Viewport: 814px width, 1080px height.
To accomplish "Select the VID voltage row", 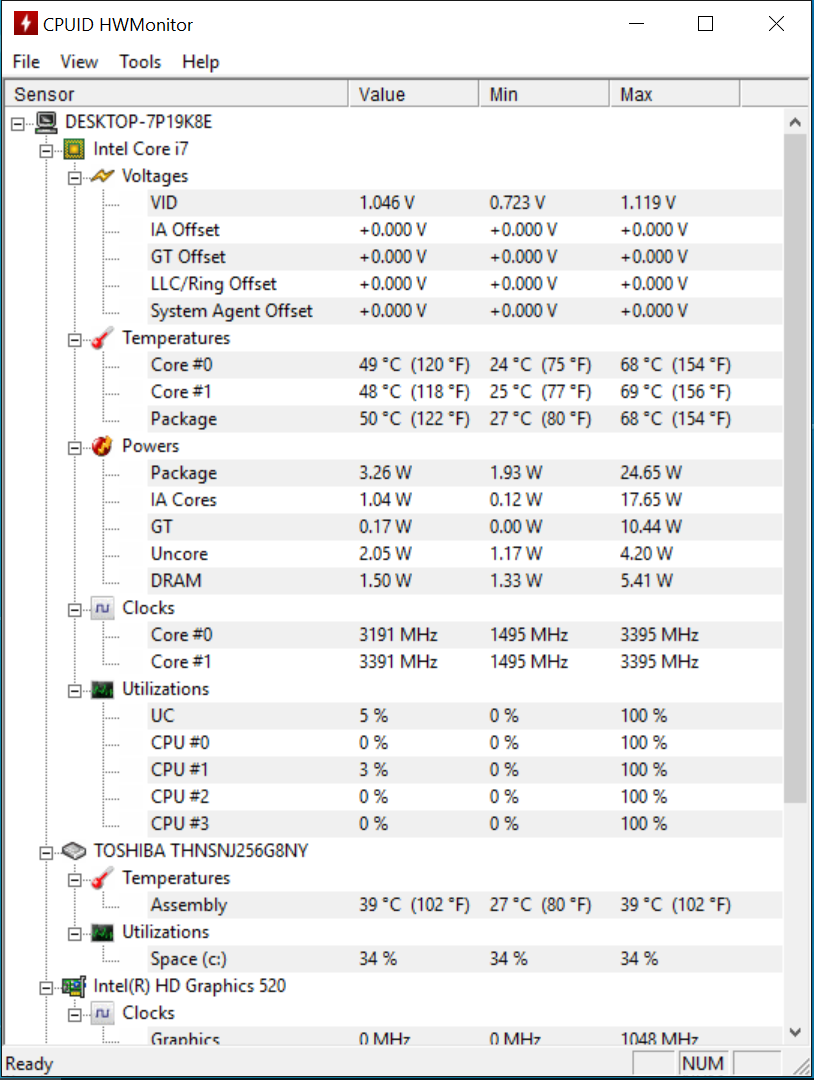I will tap(466, 203).
